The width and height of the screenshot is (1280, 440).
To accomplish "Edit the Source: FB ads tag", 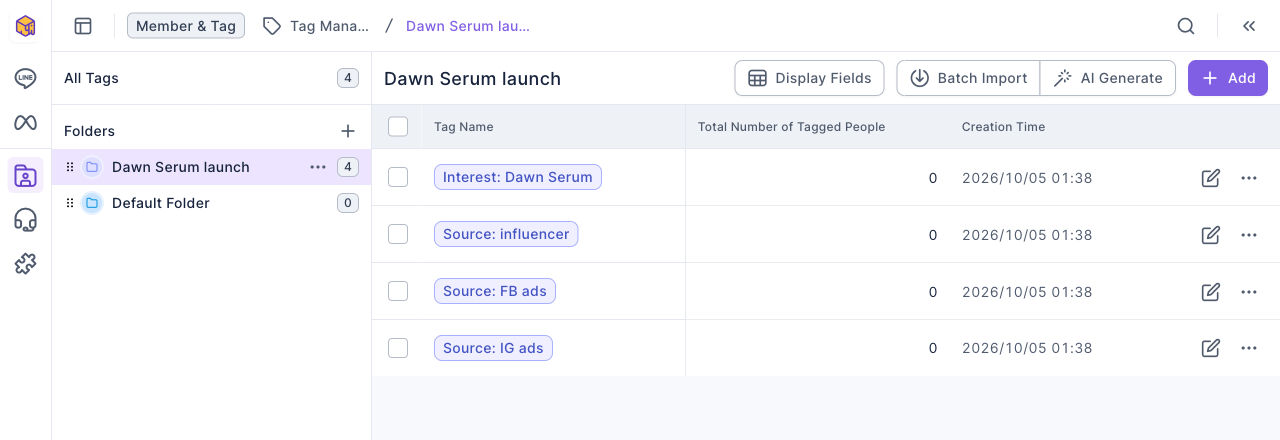I will coord(1211,292).
